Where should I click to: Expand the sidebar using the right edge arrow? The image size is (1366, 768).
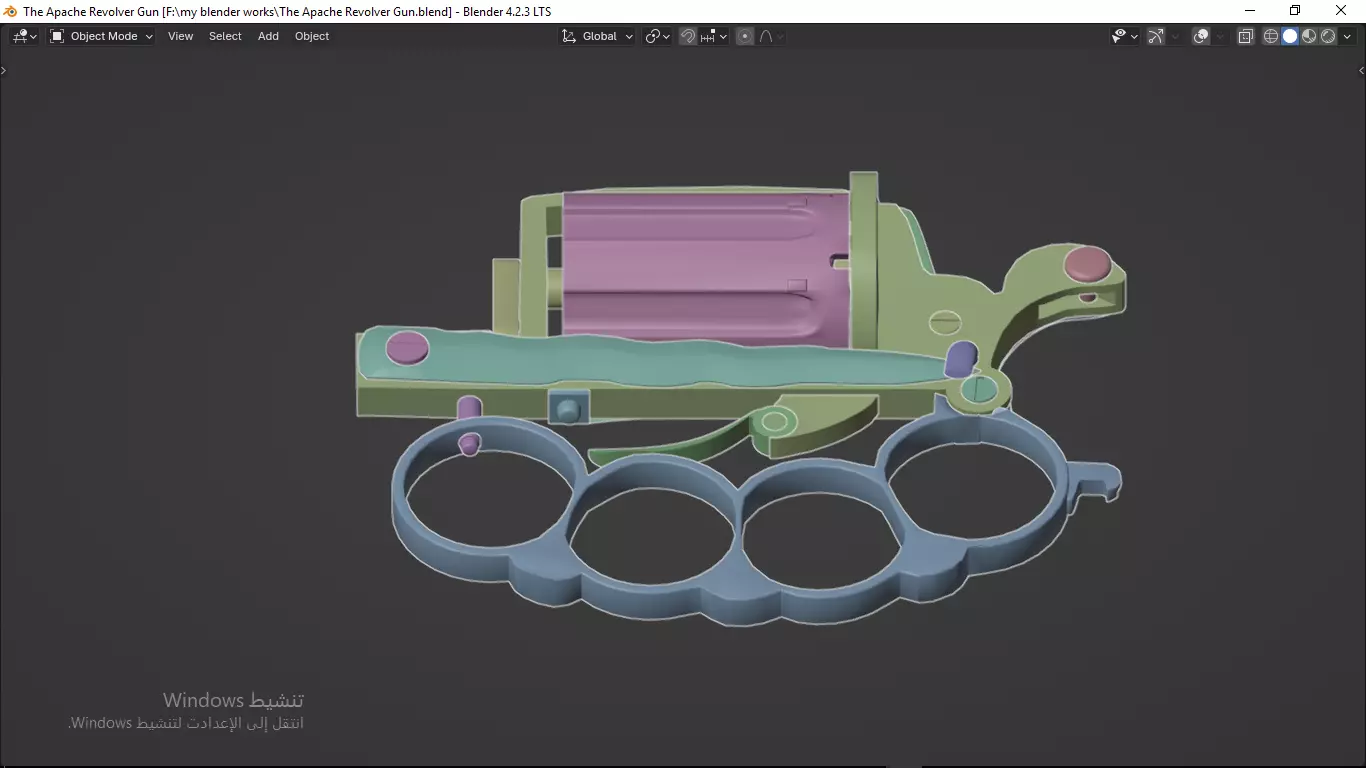pyautogui.click(x=1361, y=70)
